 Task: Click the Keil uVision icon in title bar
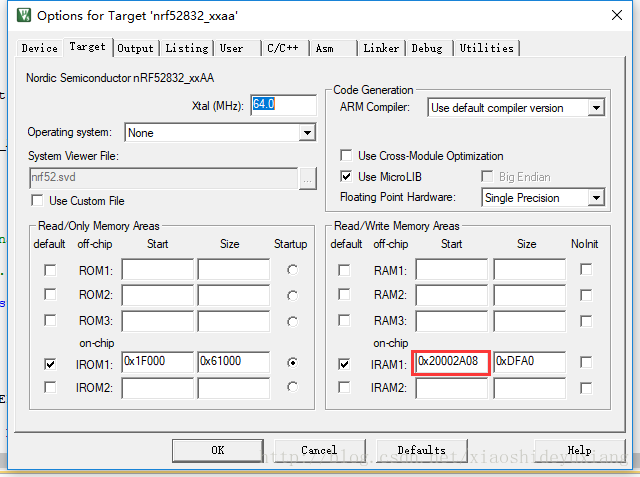point(24,16)
